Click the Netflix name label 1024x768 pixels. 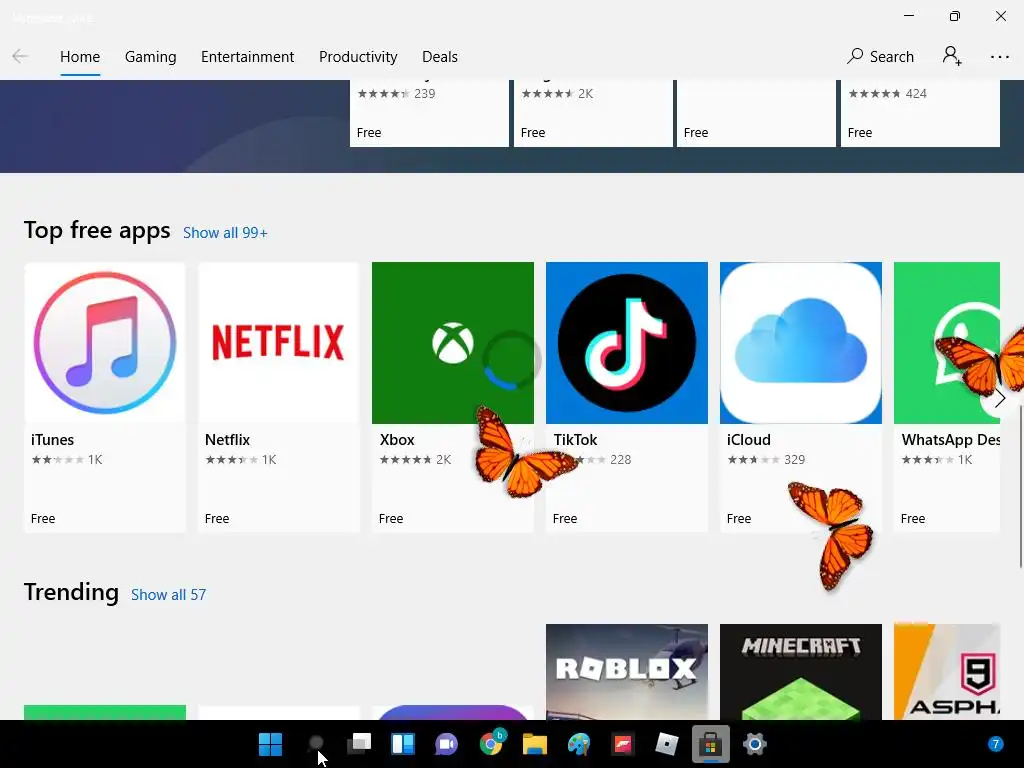point(227,440)
